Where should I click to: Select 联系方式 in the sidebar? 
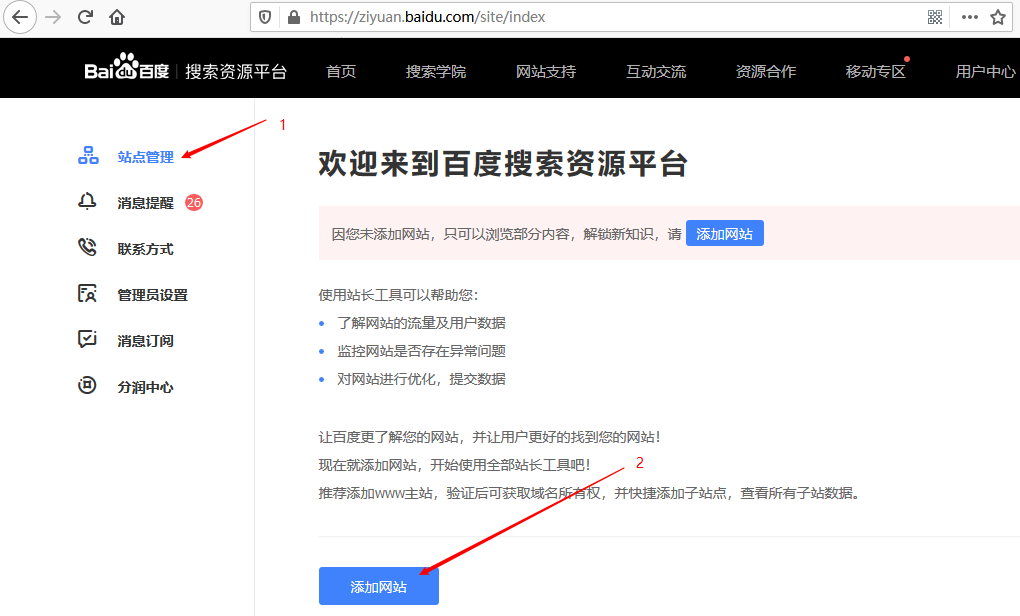click(x=146, y=249)
